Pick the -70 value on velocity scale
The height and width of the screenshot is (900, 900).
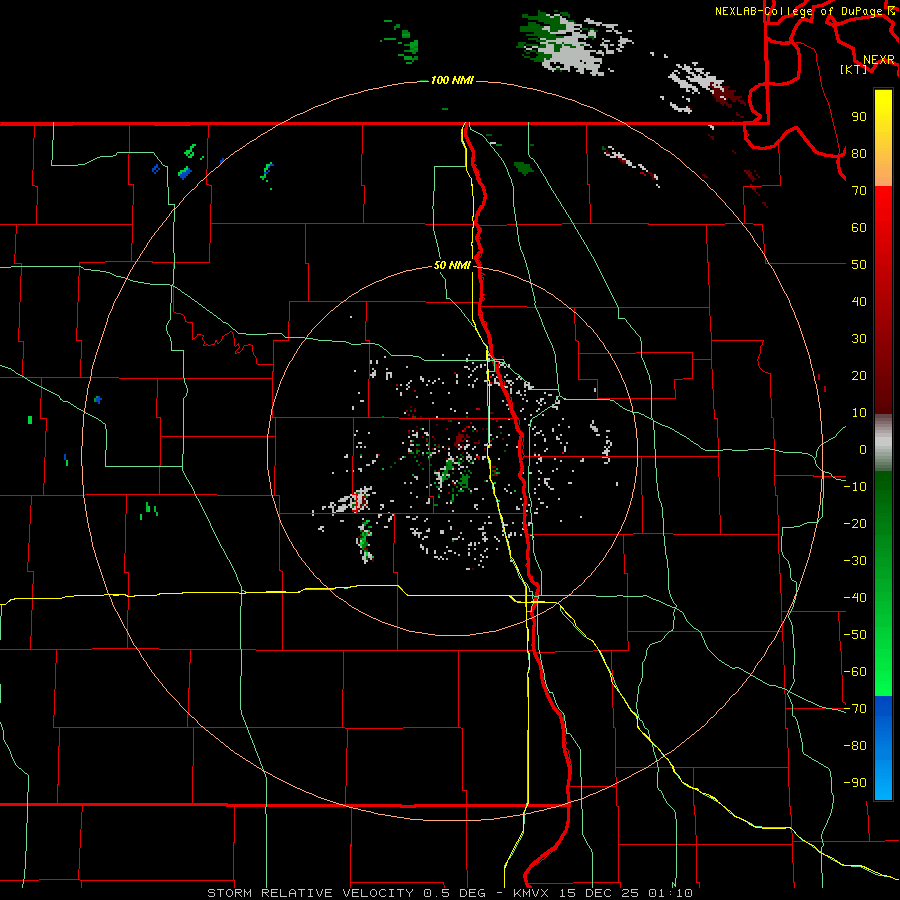coord(855,709)
